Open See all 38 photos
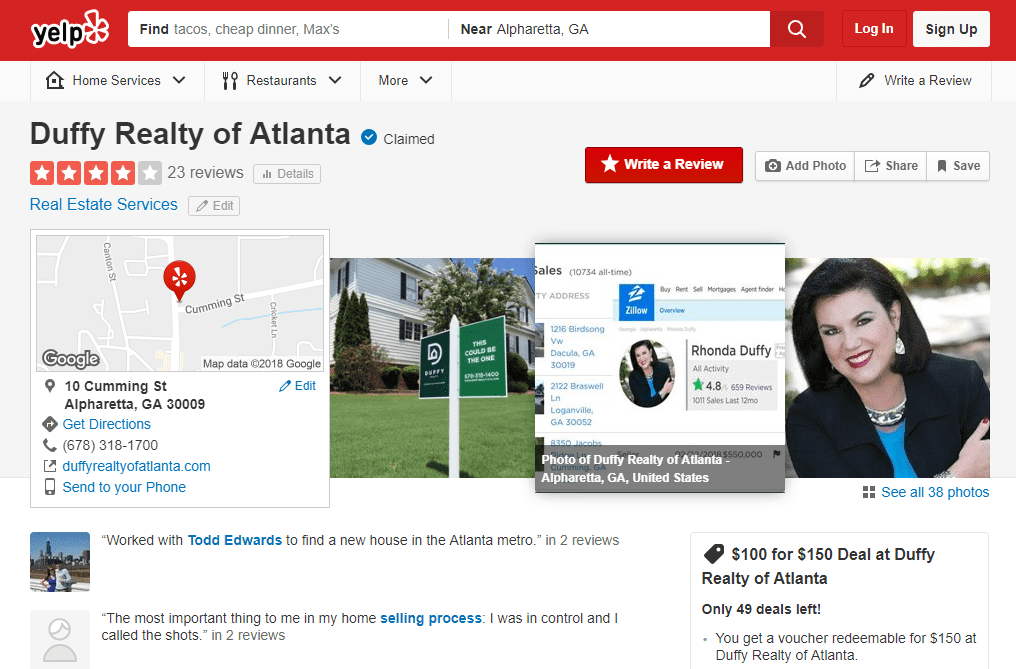This screenshot has height=669, width=1016. [x=925, y=492]
